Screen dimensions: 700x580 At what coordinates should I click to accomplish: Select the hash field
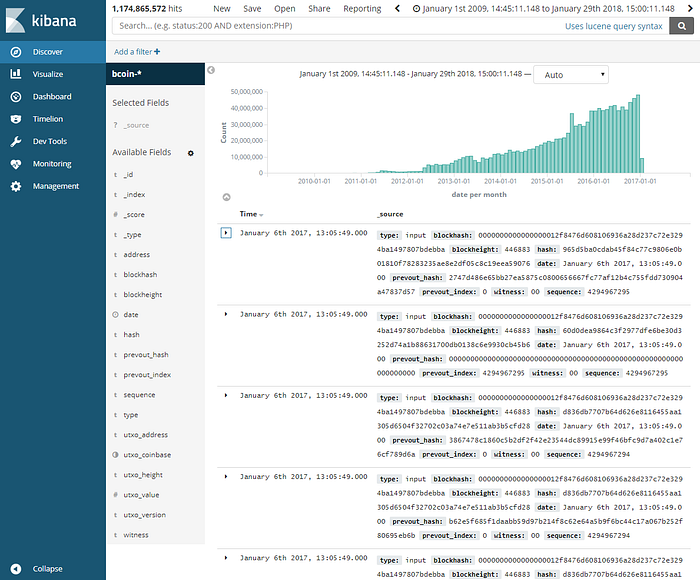(131, 334)
